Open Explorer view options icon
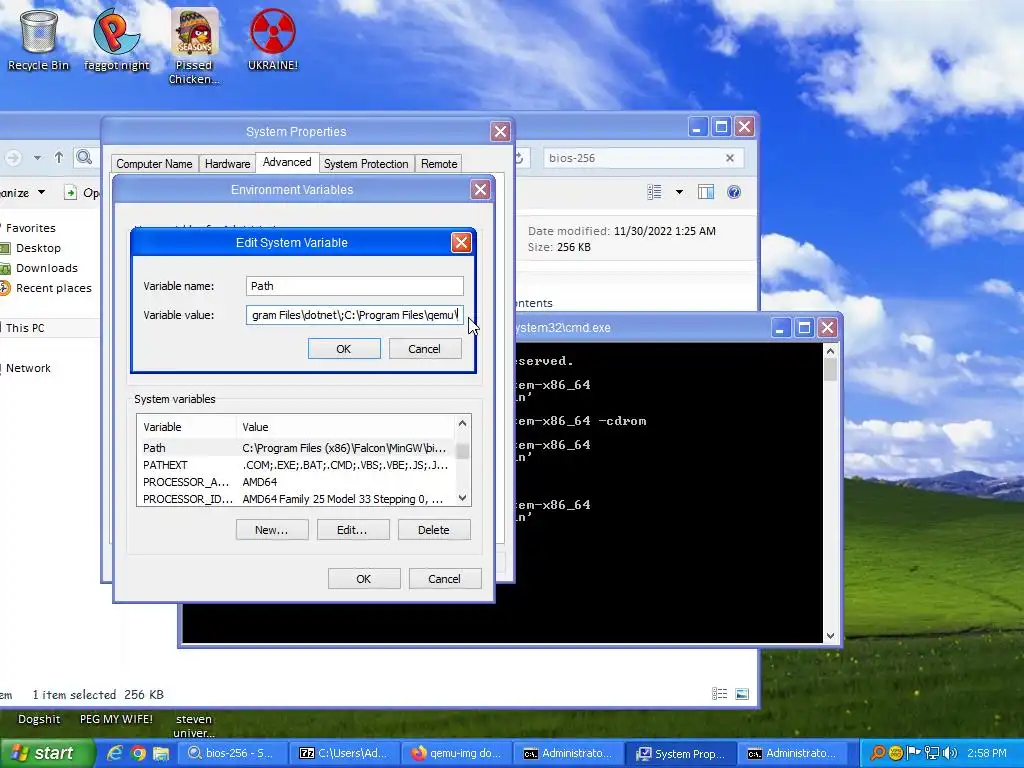The width and height of the screenshot is (1024, 768). (654, 192)
